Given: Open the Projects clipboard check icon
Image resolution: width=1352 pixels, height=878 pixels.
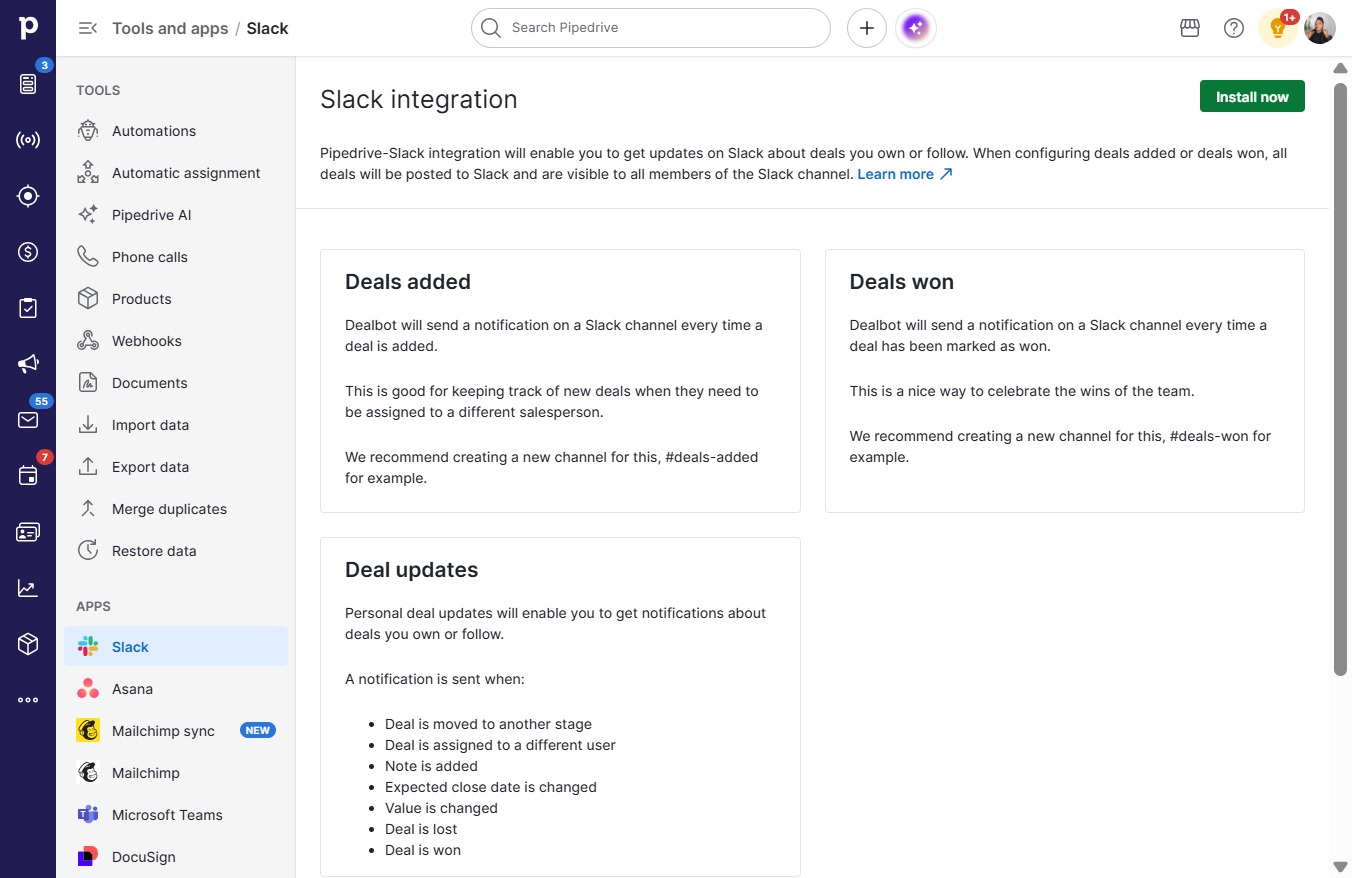Looking at the screenshot, I should click(x=28, y=308).
